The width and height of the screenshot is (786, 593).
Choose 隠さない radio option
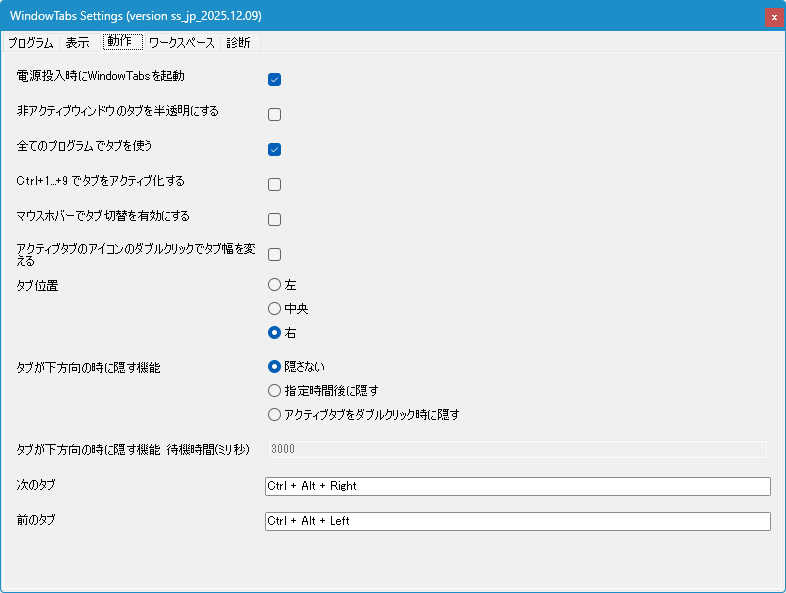[x=296, y=366]
